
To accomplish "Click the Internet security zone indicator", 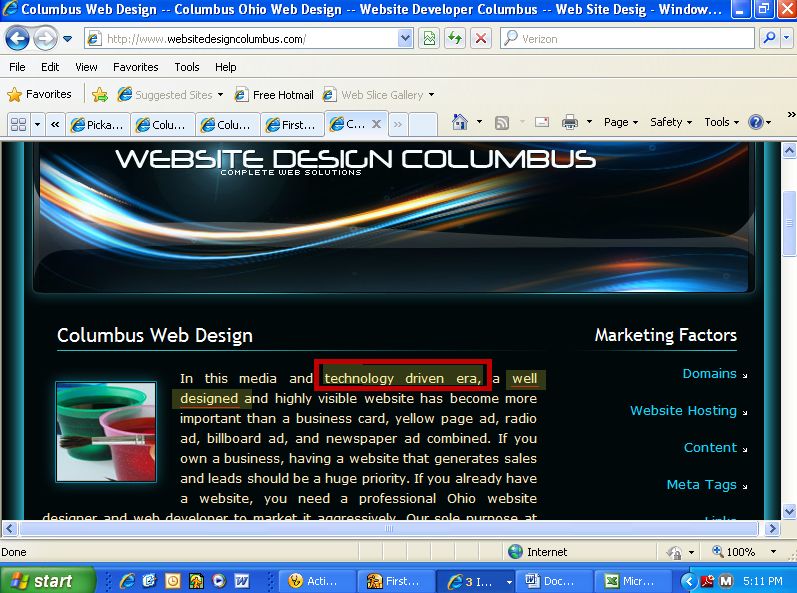I will pyautogui.click(x=538, y=552).
